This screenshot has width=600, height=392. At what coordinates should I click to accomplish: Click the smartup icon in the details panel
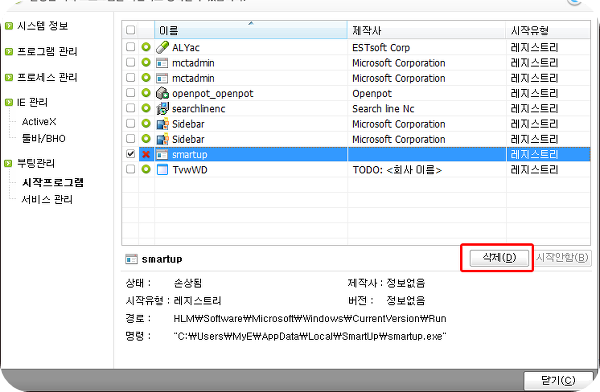[131, 259]
